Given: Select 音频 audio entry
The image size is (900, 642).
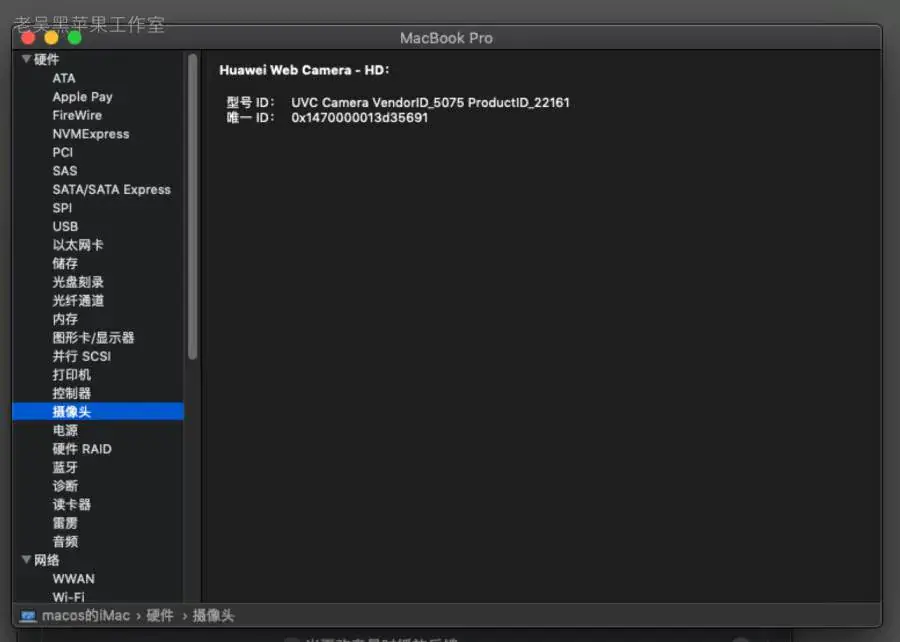Looking at the screenshot, I should (65, 542).
